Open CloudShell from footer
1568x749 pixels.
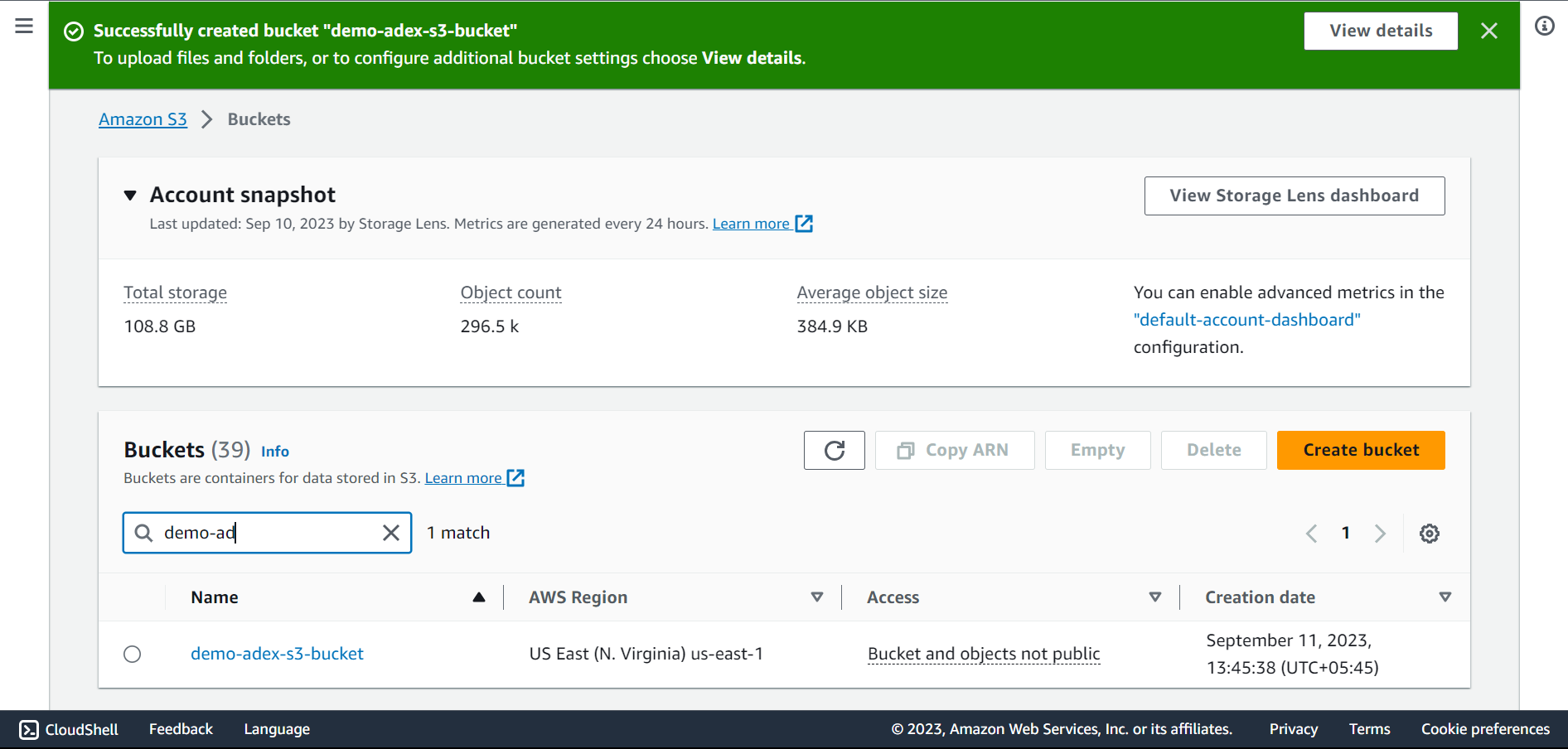tap(69, 729)
